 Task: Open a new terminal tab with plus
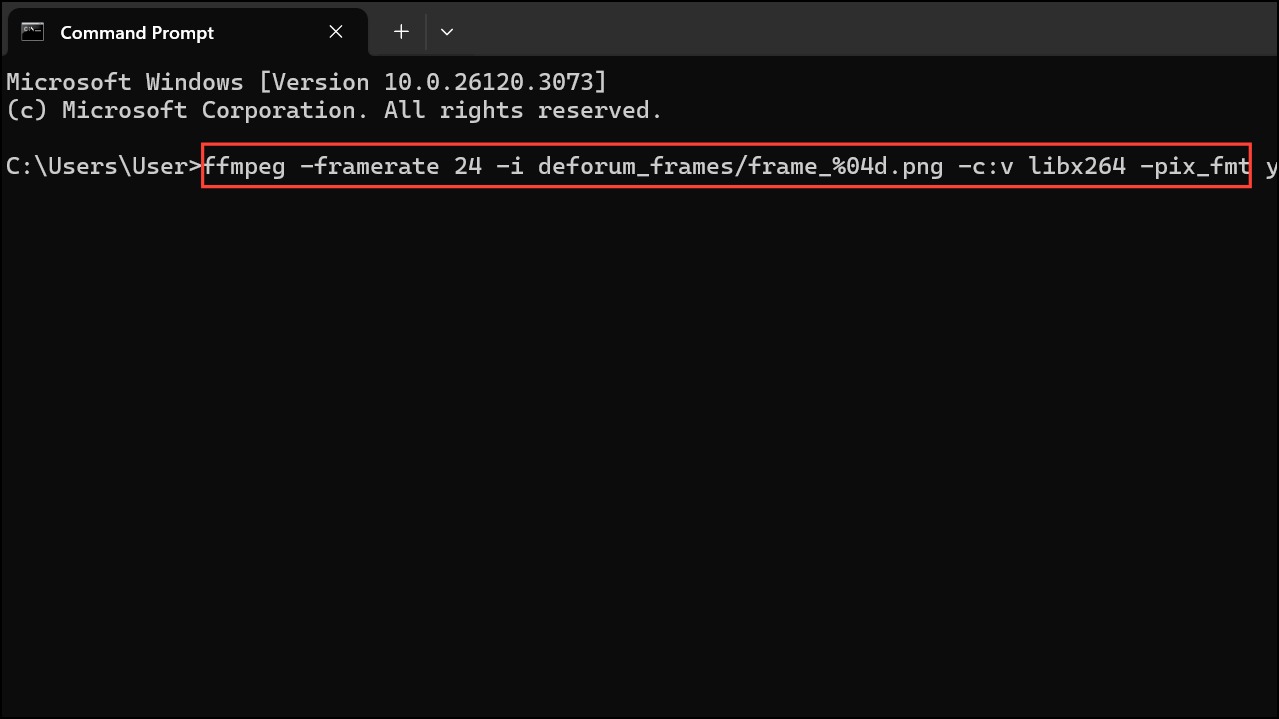pyautogui.click(x=401, y=32)
